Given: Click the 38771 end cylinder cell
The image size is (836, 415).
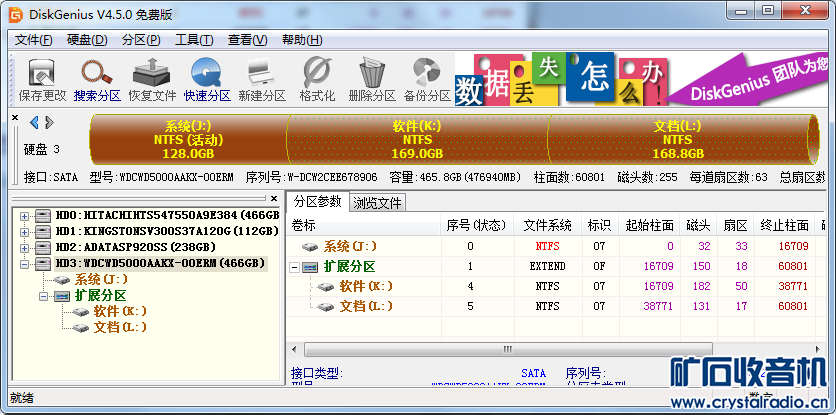Looking at the screenshot, I should pyautogui.click(x=793, y=287).
